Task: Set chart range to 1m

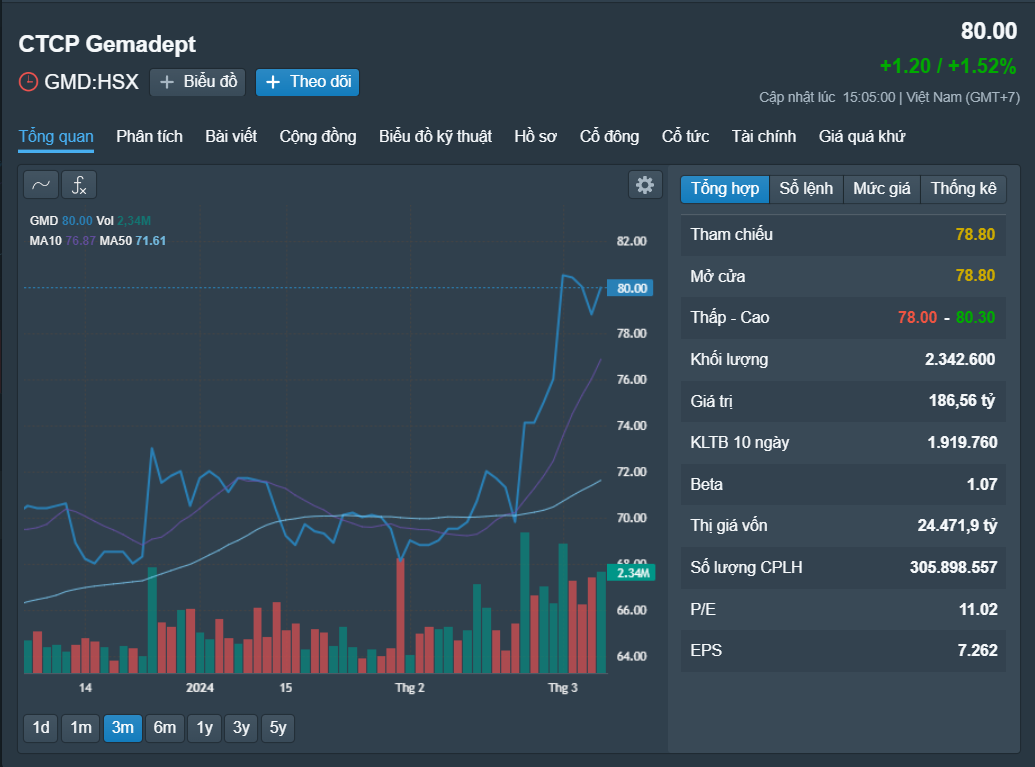Action: tap(81, 728)
